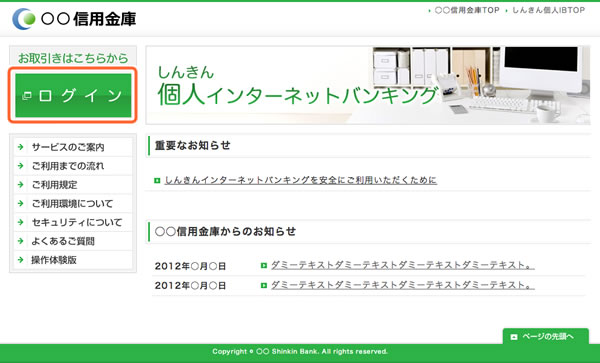Open the しんきんインターネットバンキングを安全に link
Viewport: 600px width, 363px height.
(301, 180)
